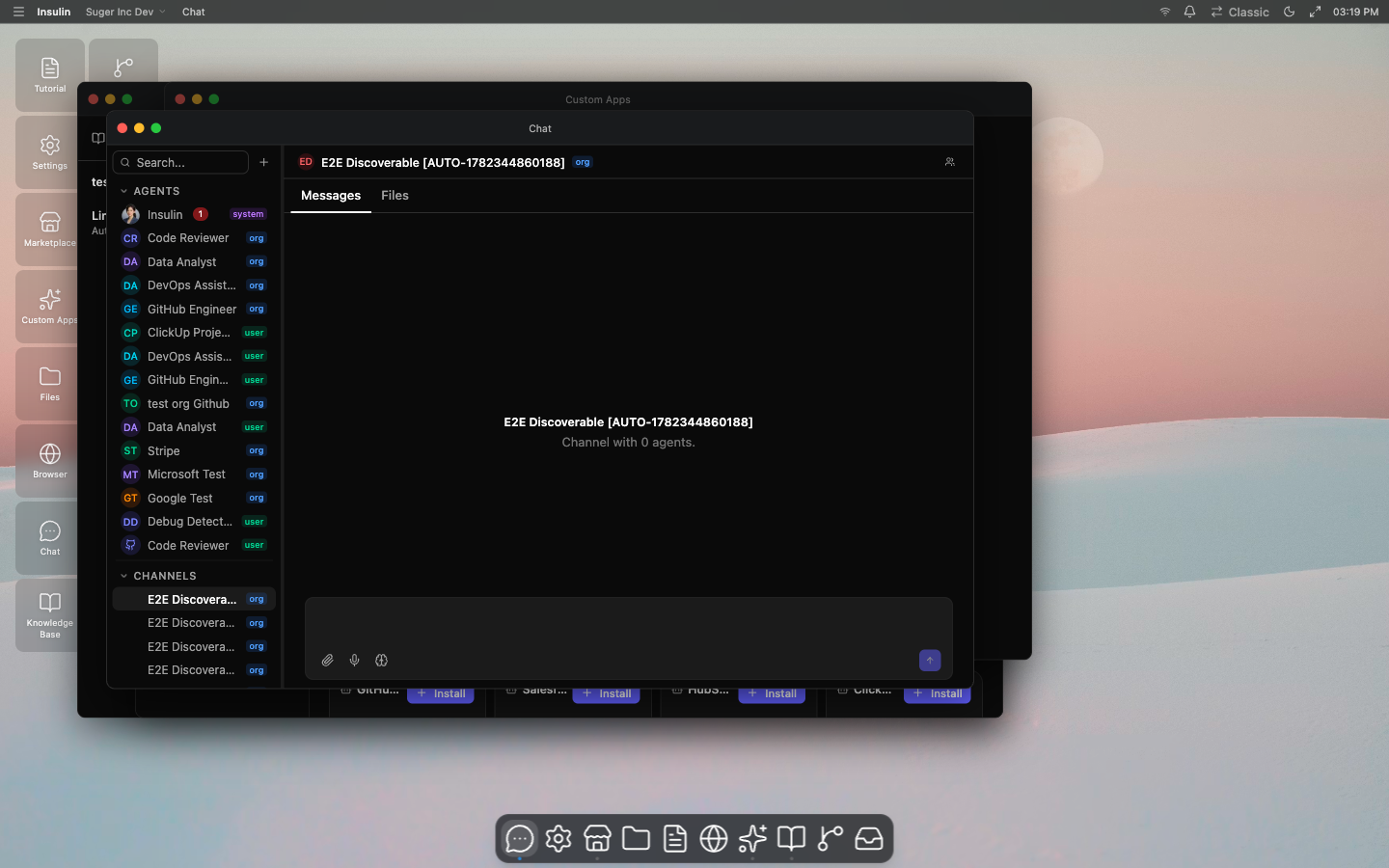
Task: Click the Search field in the chat sidebar
Action: pos(180,162)
